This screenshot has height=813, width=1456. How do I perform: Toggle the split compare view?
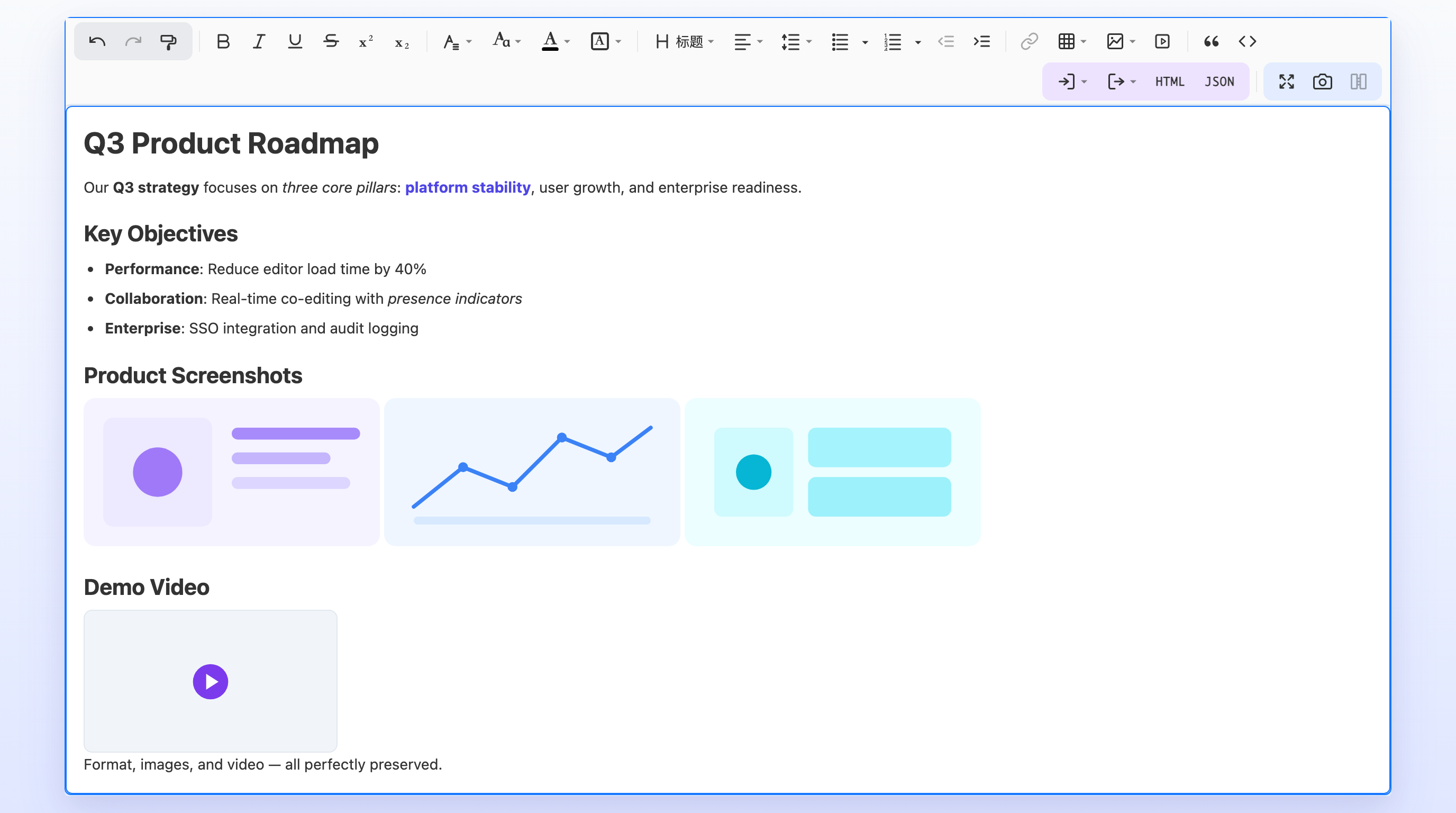tap(1359, 82)
